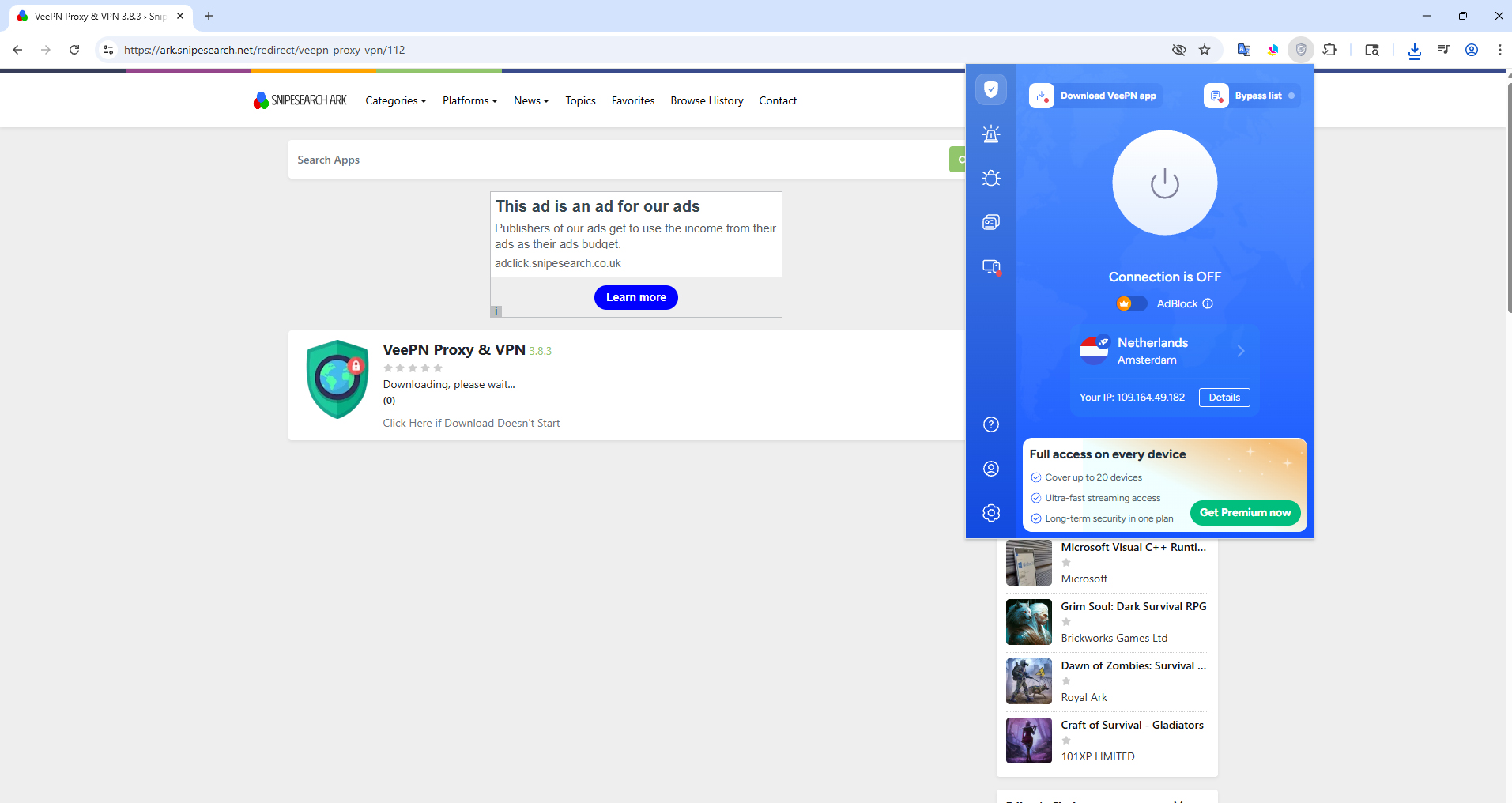The image size is (1512, 803).
Task: Open the VeePN account profile icon
Action: [991, 469]
